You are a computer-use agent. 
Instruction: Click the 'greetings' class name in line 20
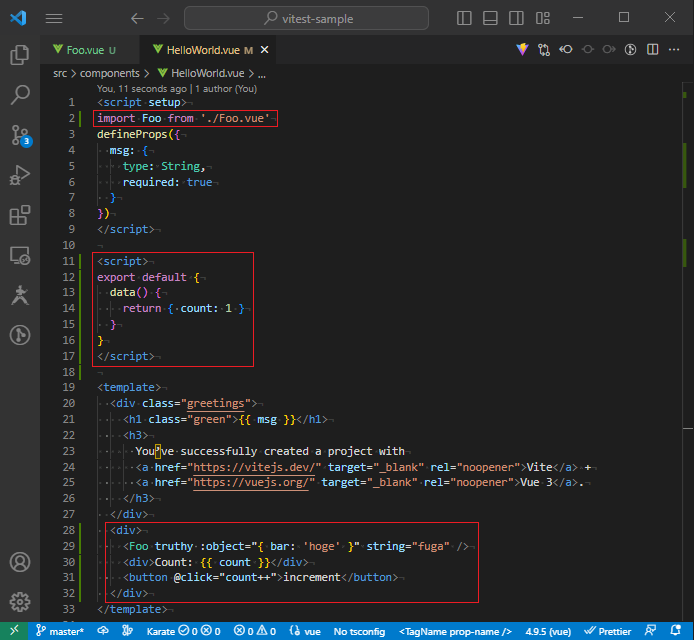pyautogui.click(x=216, y=403)
